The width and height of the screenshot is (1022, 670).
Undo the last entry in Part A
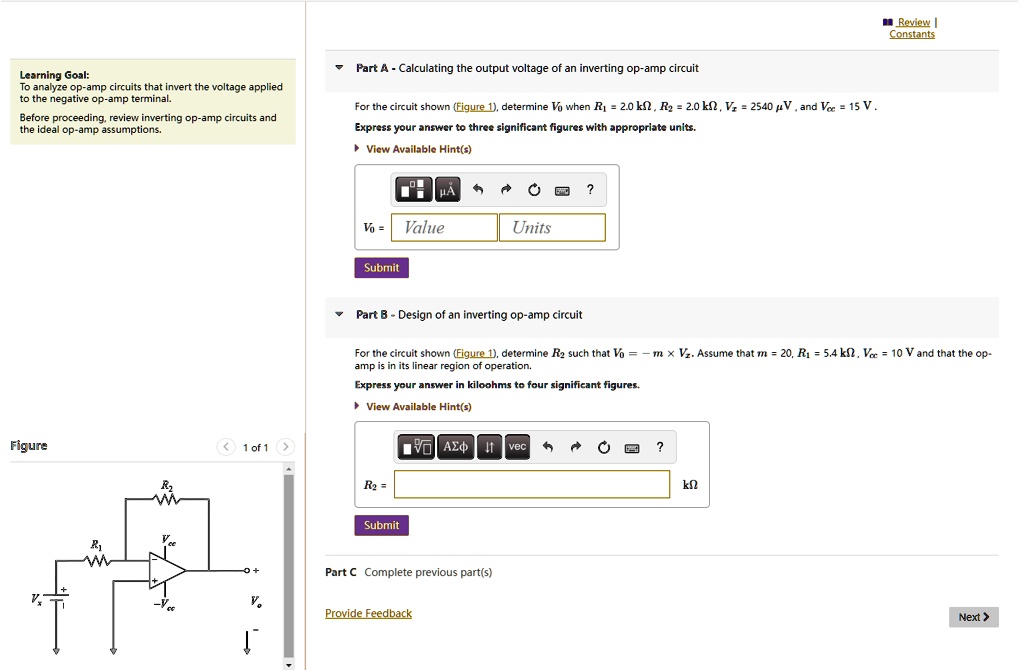(477, 189)
